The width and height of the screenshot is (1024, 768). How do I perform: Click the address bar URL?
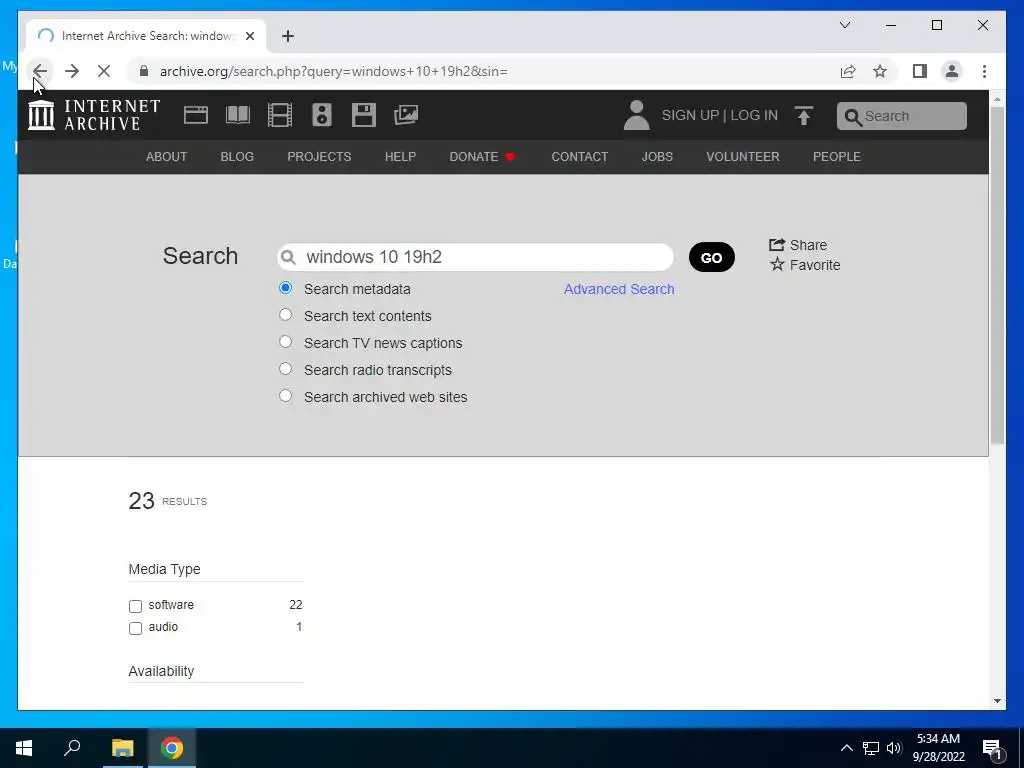click(334, 71)
